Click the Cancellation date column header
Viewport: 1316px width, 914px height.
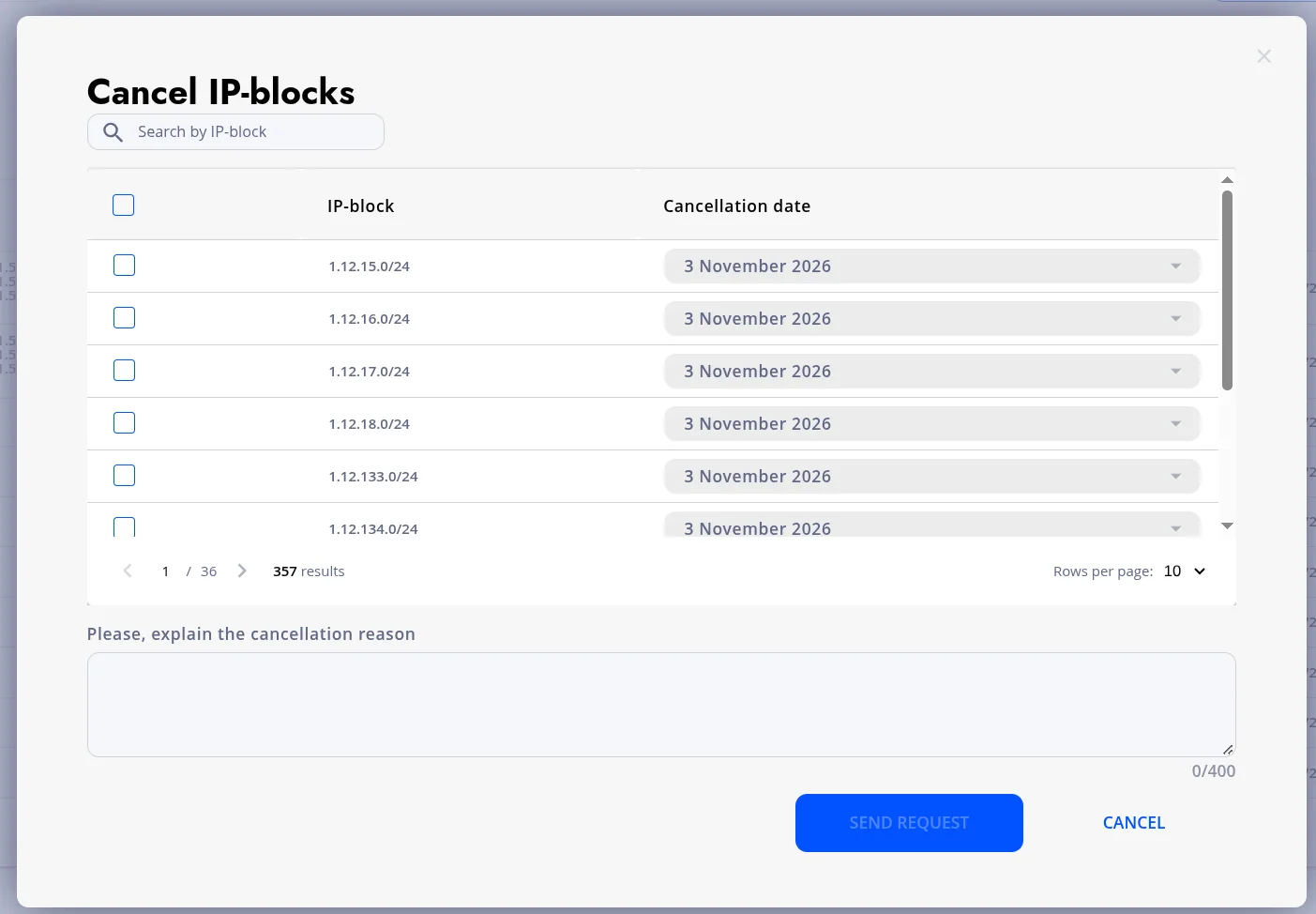pyautogui.click(x=736, y=206)
